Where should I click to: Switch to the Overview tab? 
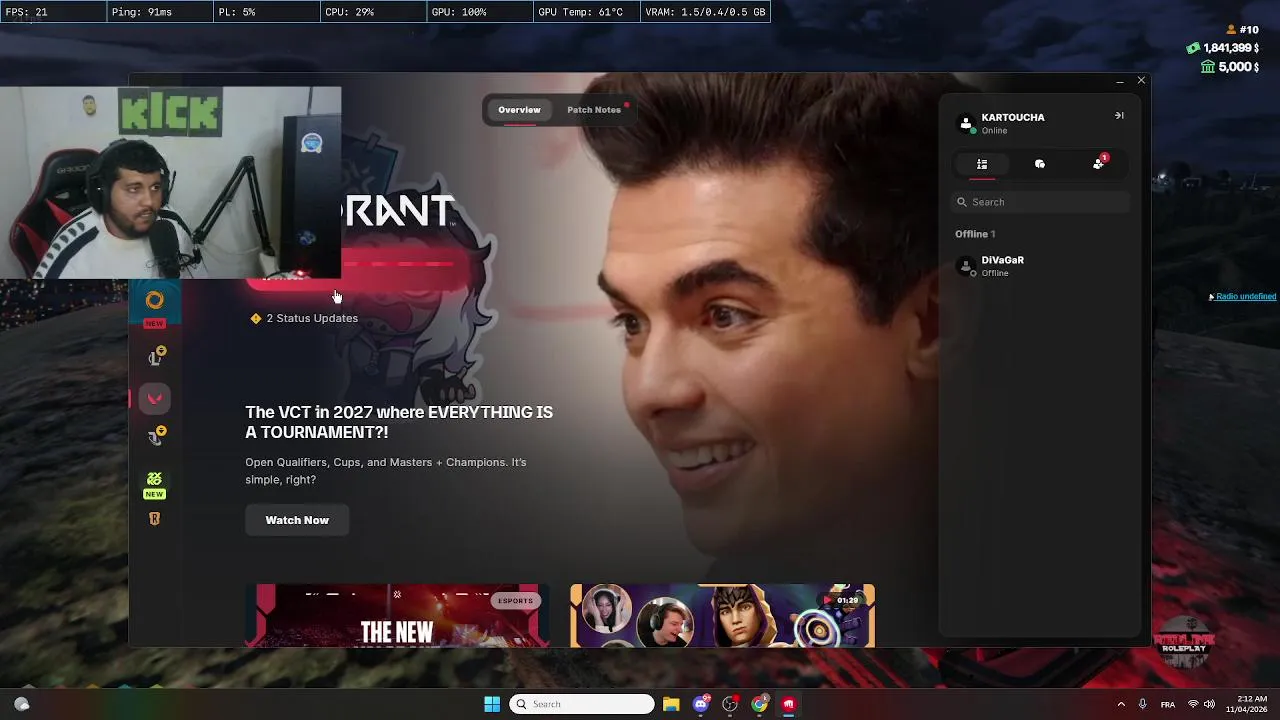coord(519,110)
